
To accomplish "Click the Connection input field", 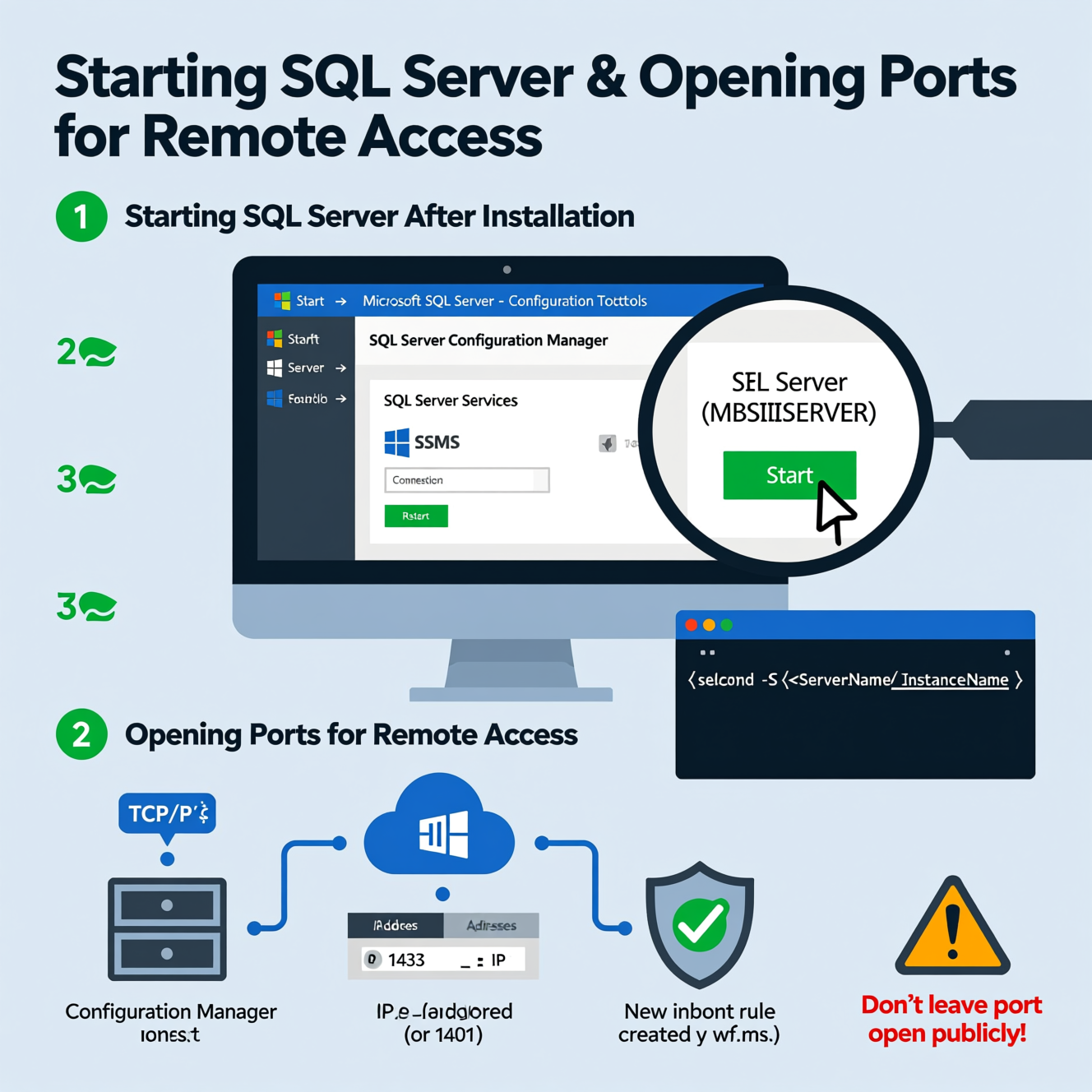I will [x=466, y=480].
